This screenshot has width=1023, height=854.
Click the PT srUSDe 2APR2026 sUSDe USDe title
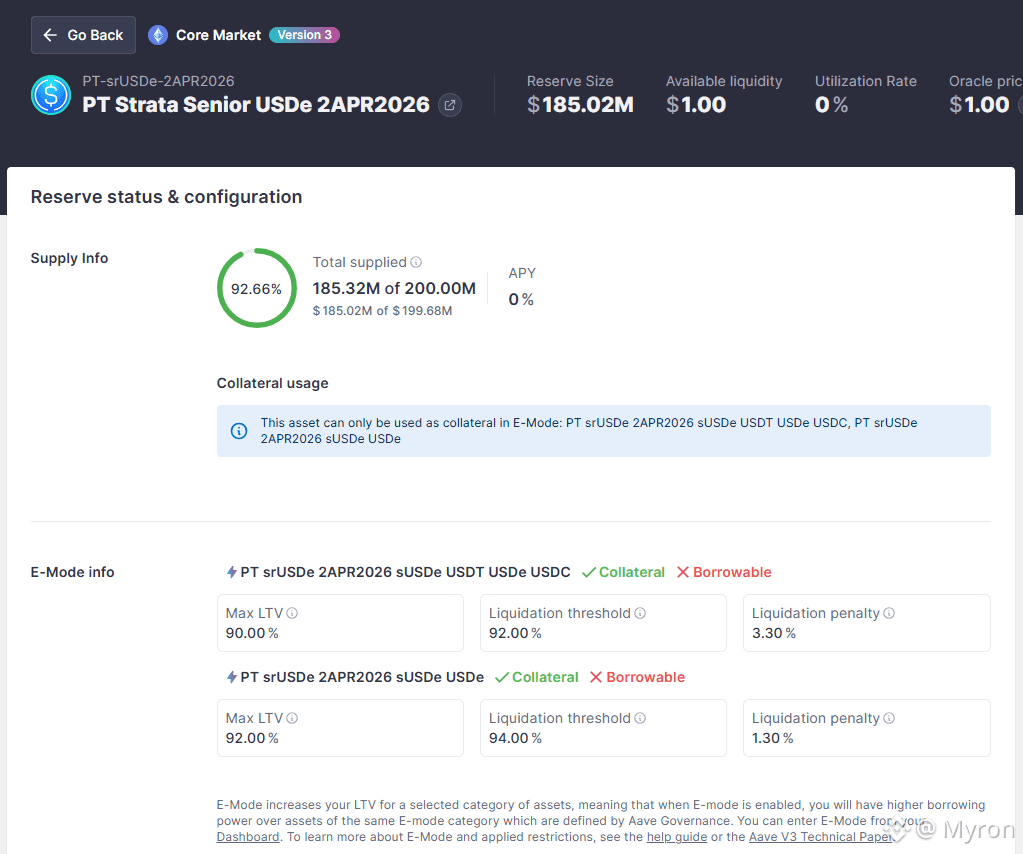[362, 677]
